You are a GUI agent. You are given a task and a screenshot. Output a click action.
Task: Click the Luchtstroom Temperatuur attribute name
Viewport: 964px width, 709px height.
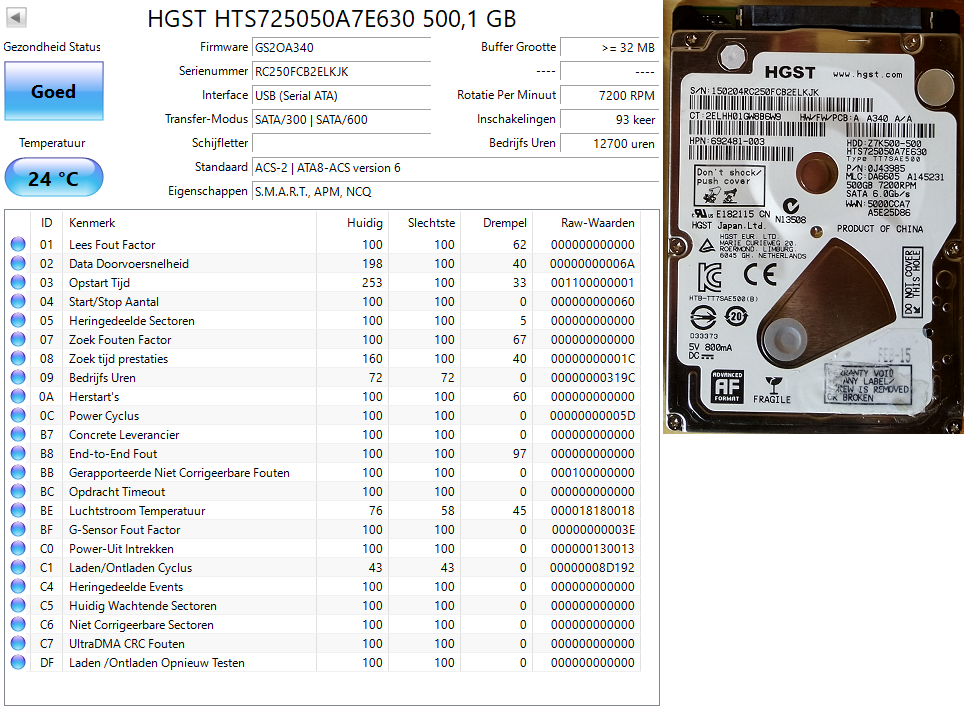(137, 510)
